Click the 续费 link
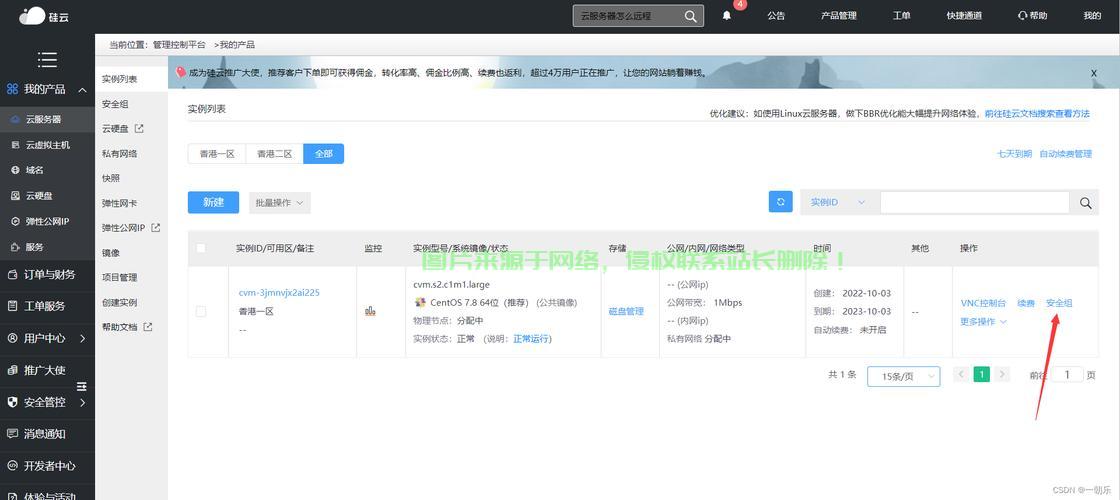The image size is (1120, 500). click(1026, 303)
